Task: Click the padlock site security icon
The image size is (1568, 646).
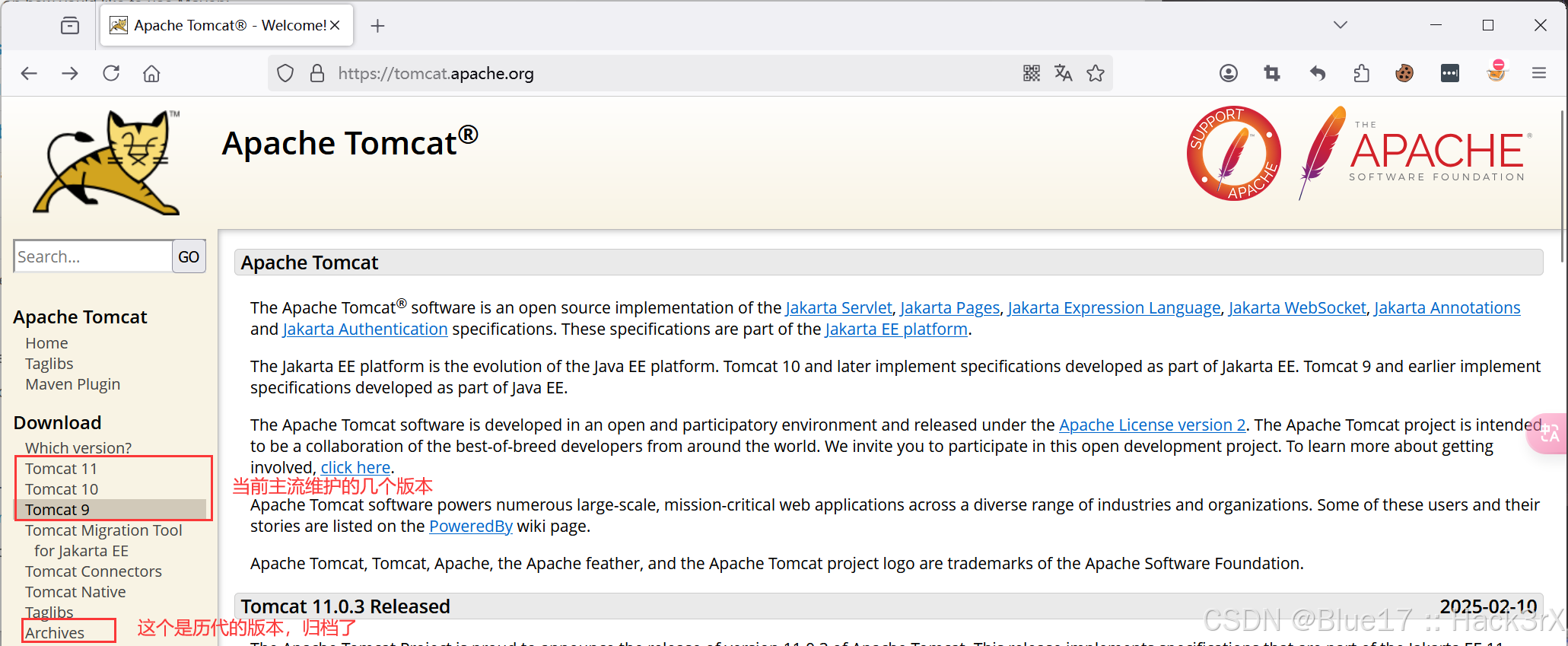Action: point(317,73)
